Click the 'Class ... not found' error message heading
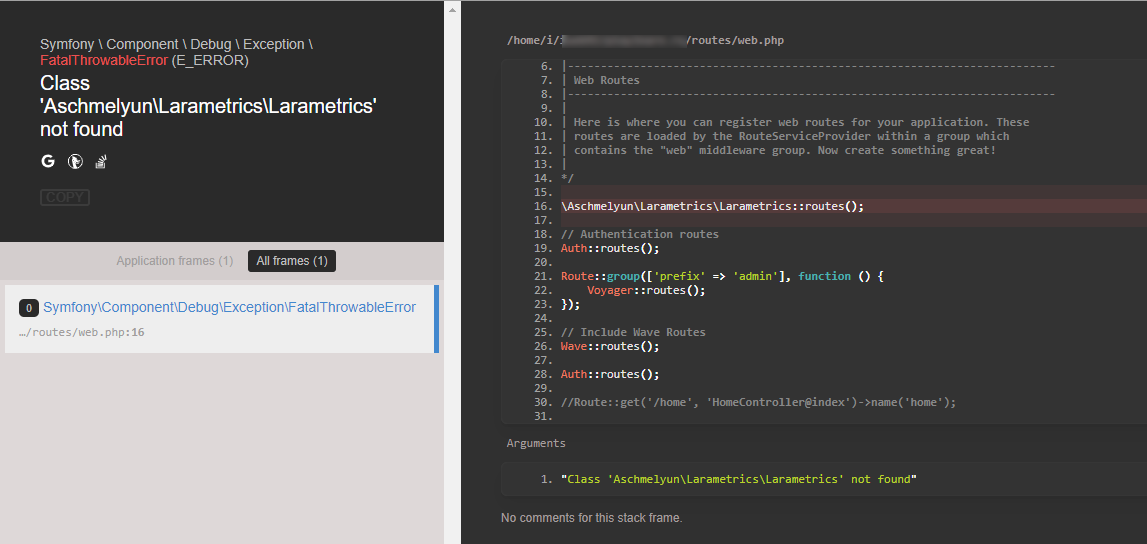1147x544 pixels. pos(208,106)
